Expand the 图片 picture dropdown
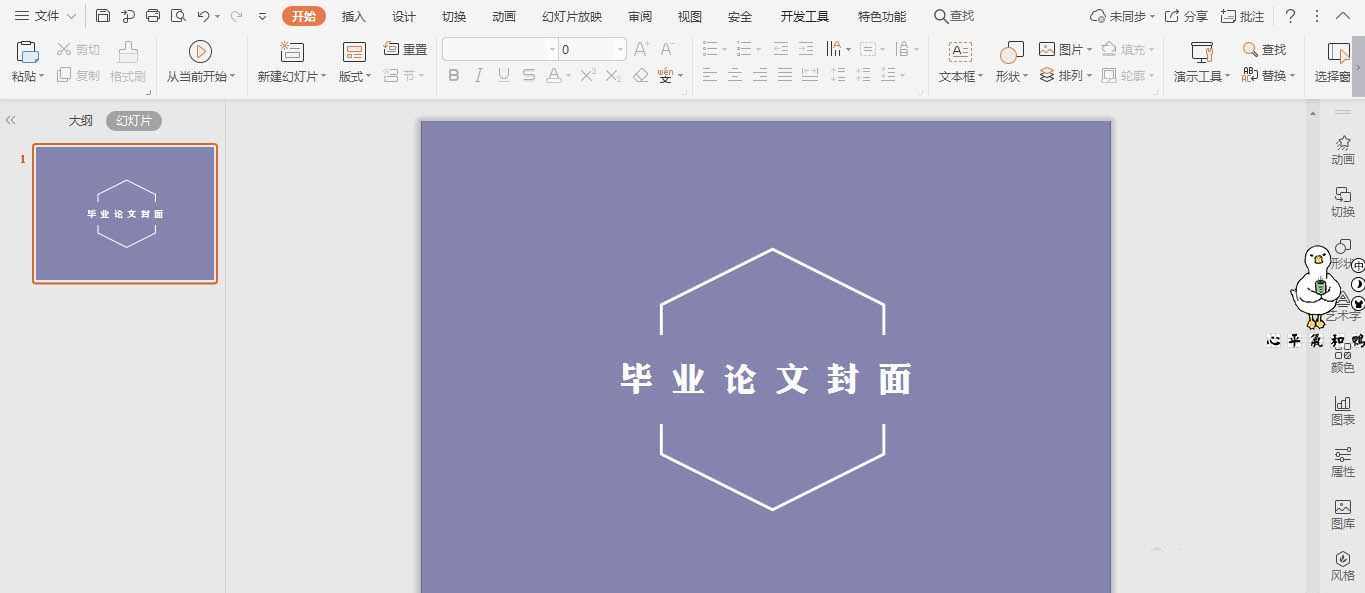This screenshot has height=593, width=1365. point(1089,50)
